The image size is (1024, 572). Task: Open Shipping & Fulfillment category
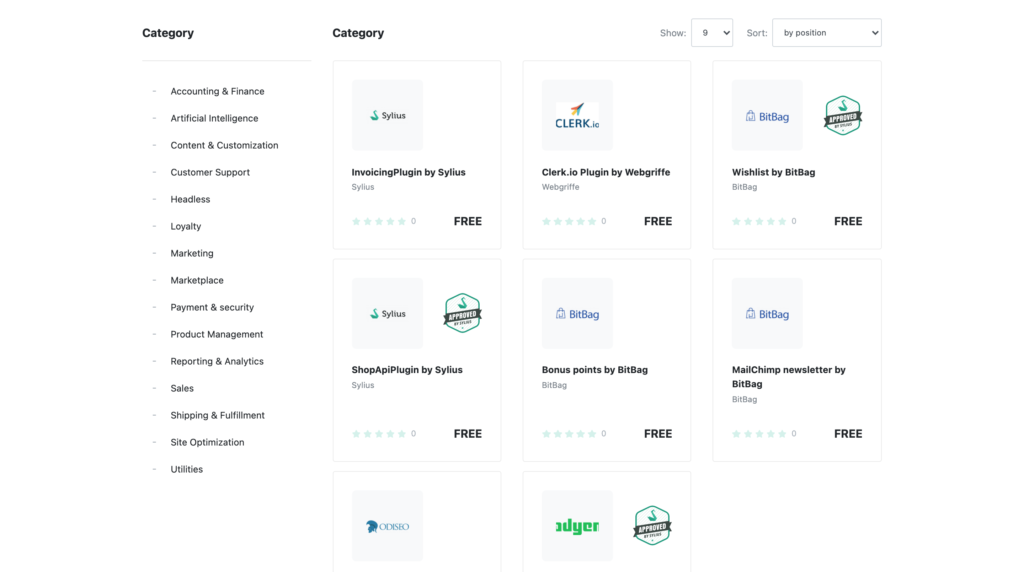pos(217,415)
